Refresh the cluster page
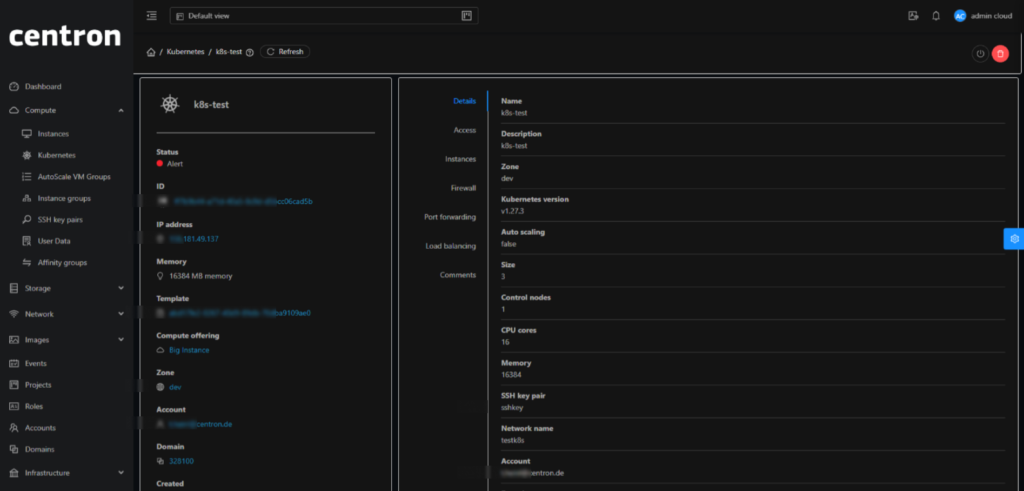Viewport: 1024px width, 491px height. [x=285, y=52]
